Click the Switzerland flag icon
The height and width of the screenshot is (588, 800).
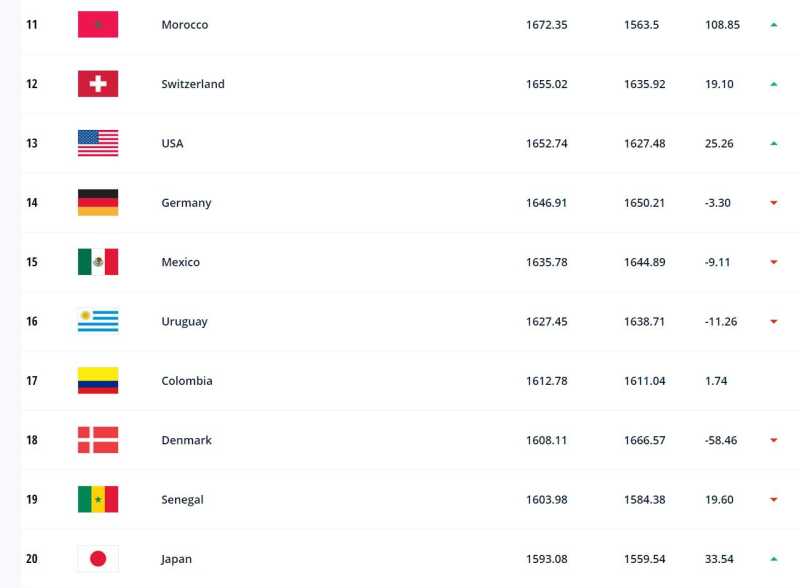pyautogui.click(x=98, y=84)
